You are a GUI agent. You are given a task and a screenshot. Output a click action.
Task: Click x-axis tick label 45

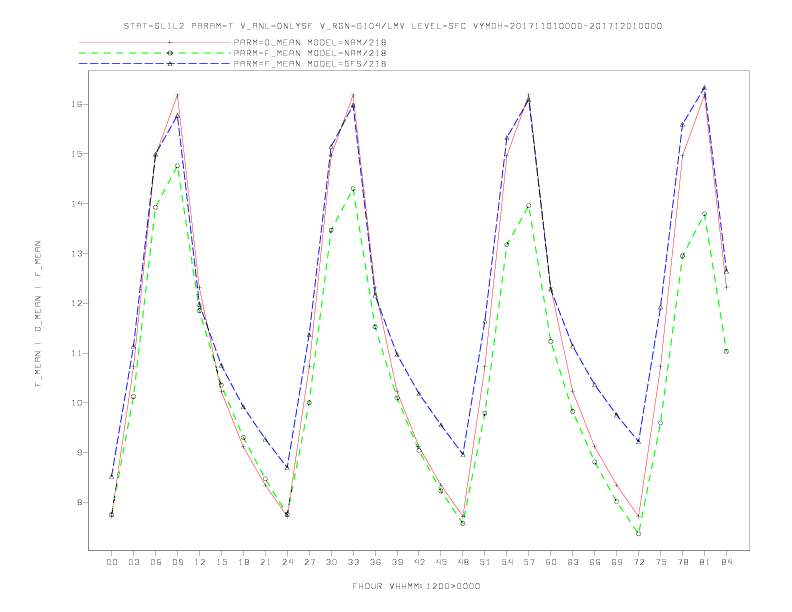click(x=441, y=562)
